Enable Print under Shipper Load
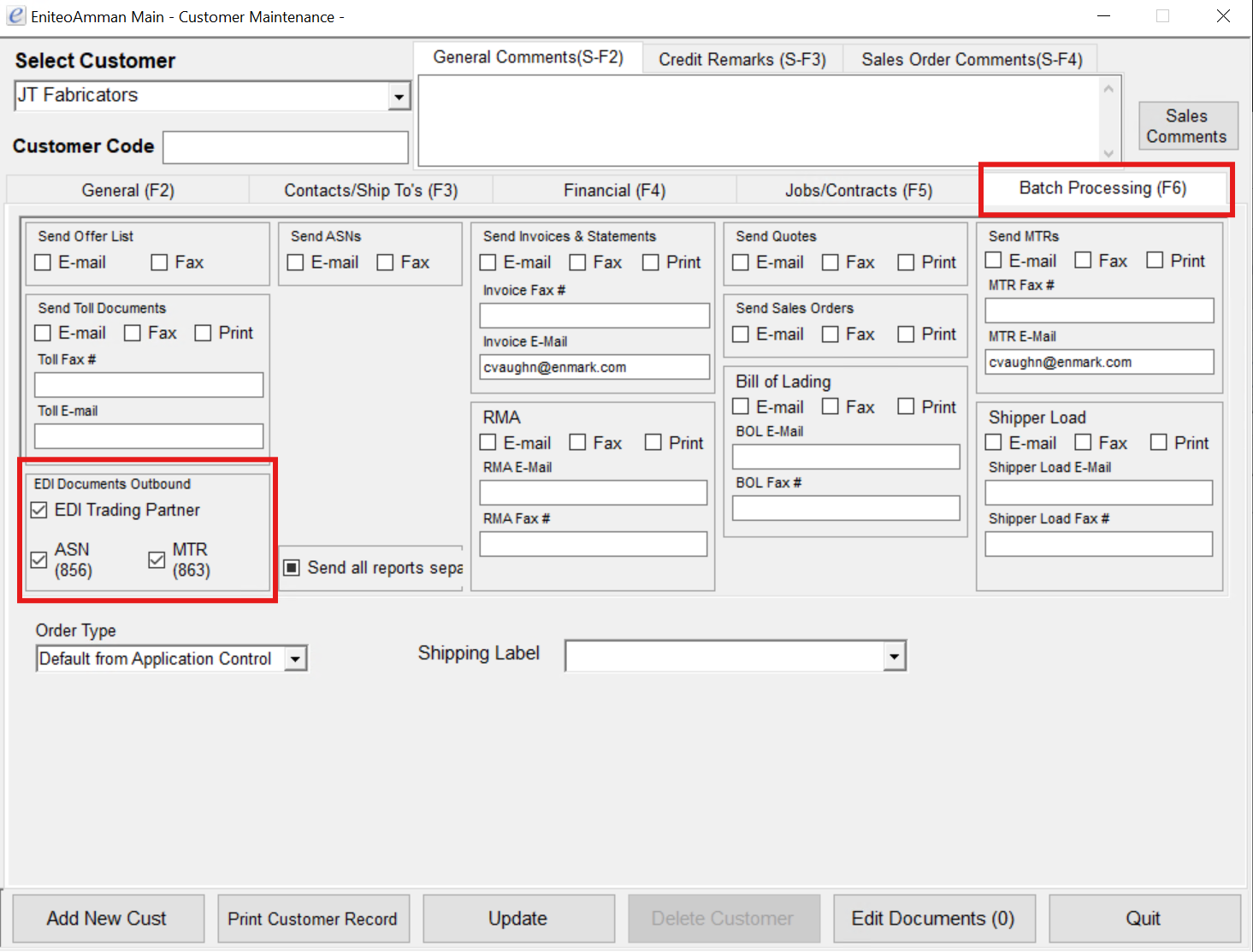 1158,442
